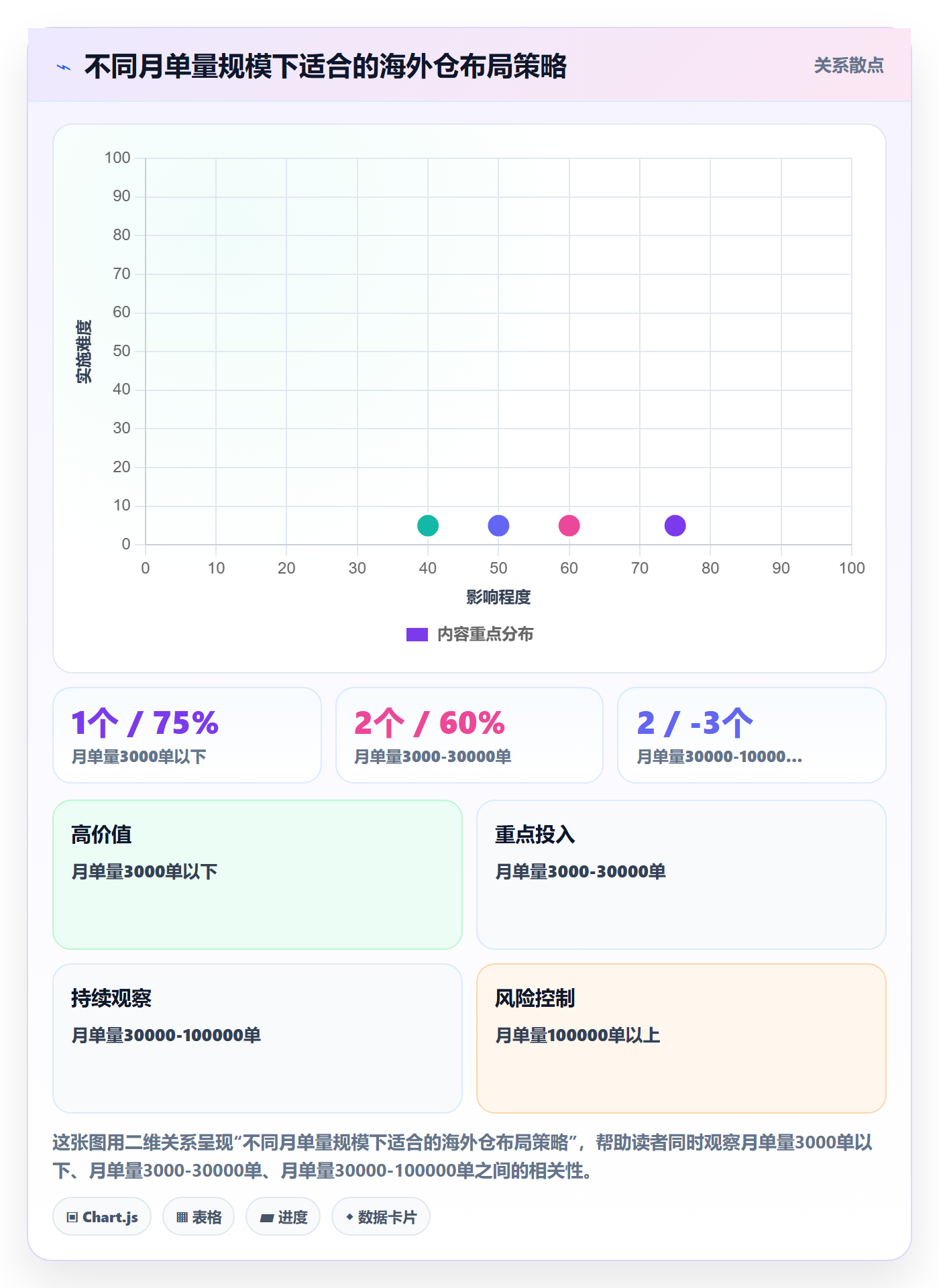Select the title 不同月单量规模下适合的海外仓布局策略
939x1288 pixels.
pos(325,66)
